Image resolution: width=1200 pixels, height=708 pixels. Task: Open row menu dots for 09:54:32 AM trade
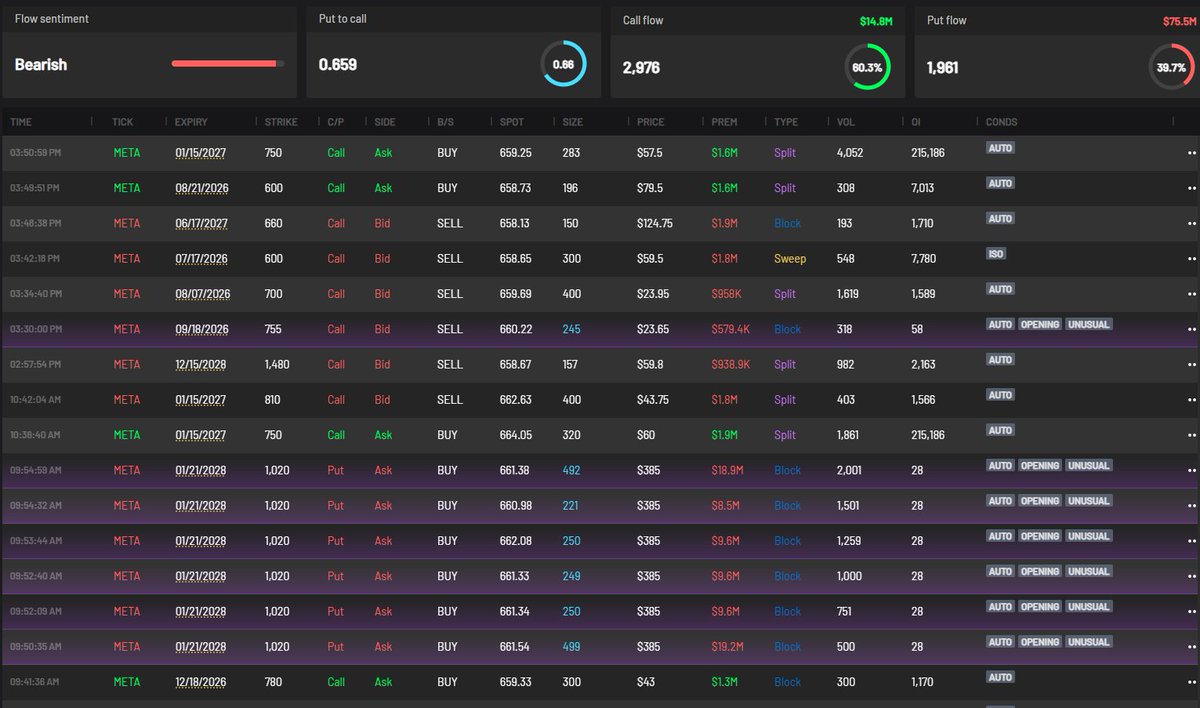tap(1191, 506)
